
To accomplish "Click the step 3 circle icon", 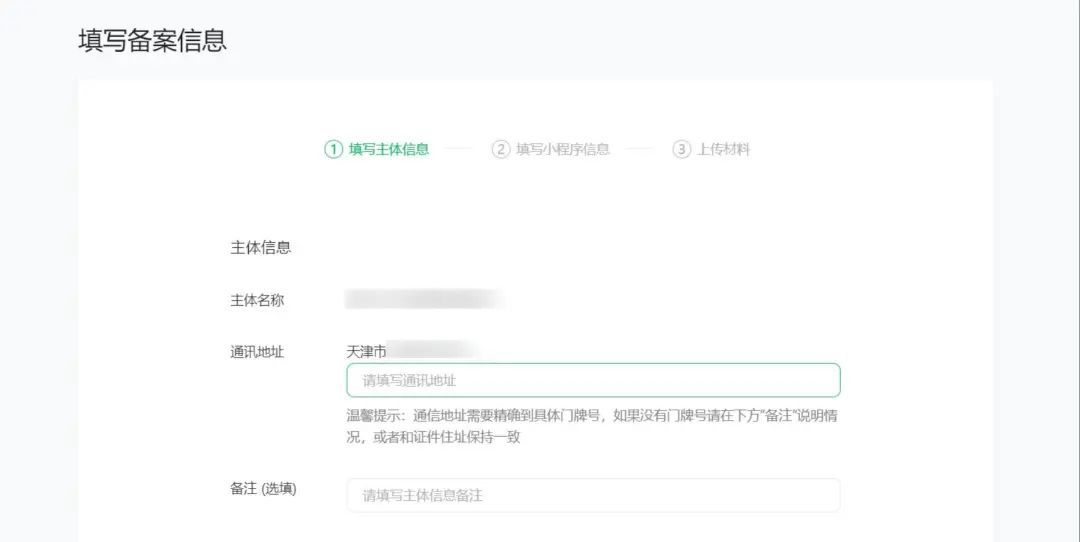I will click(682, 149).
